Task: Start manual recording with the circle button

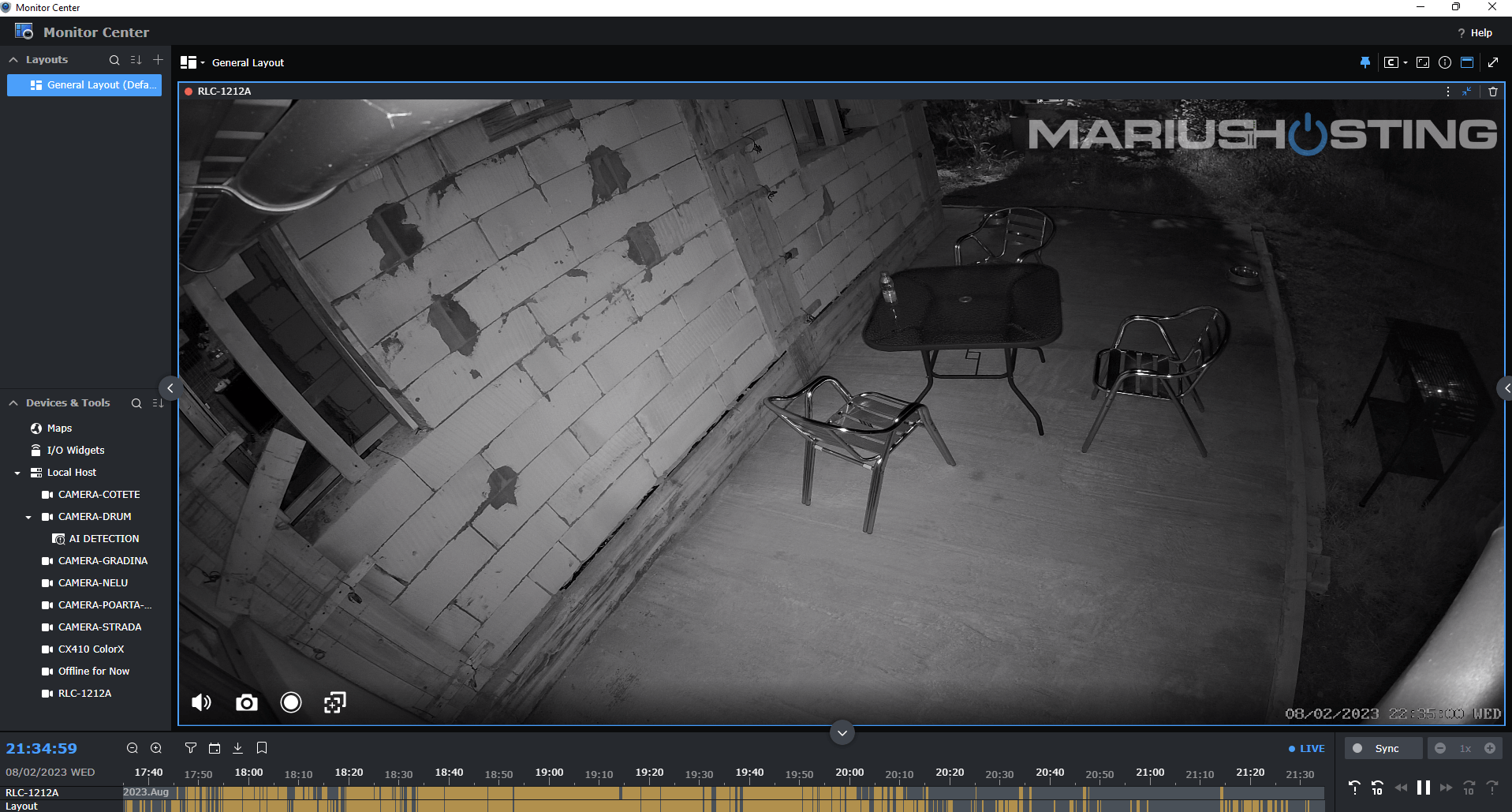Action: pyautogui.click(x=291, y=702)
